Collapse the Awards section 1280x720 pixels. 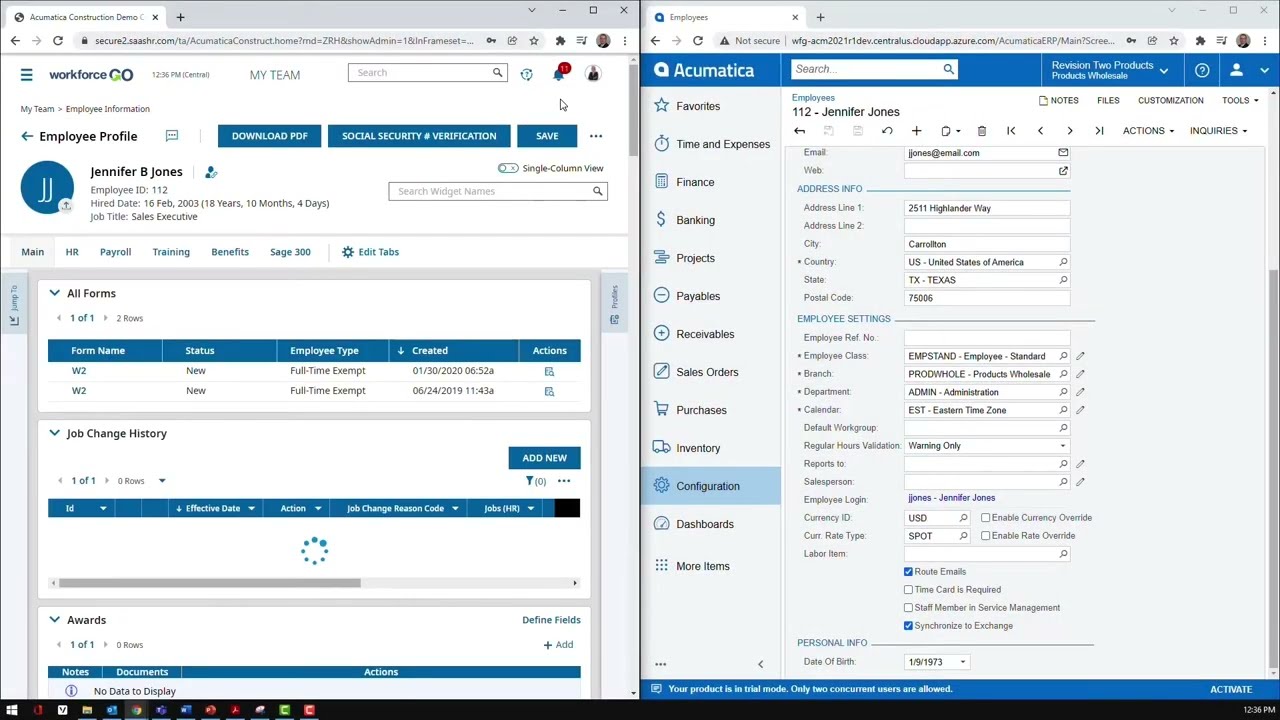coord(54,620)
